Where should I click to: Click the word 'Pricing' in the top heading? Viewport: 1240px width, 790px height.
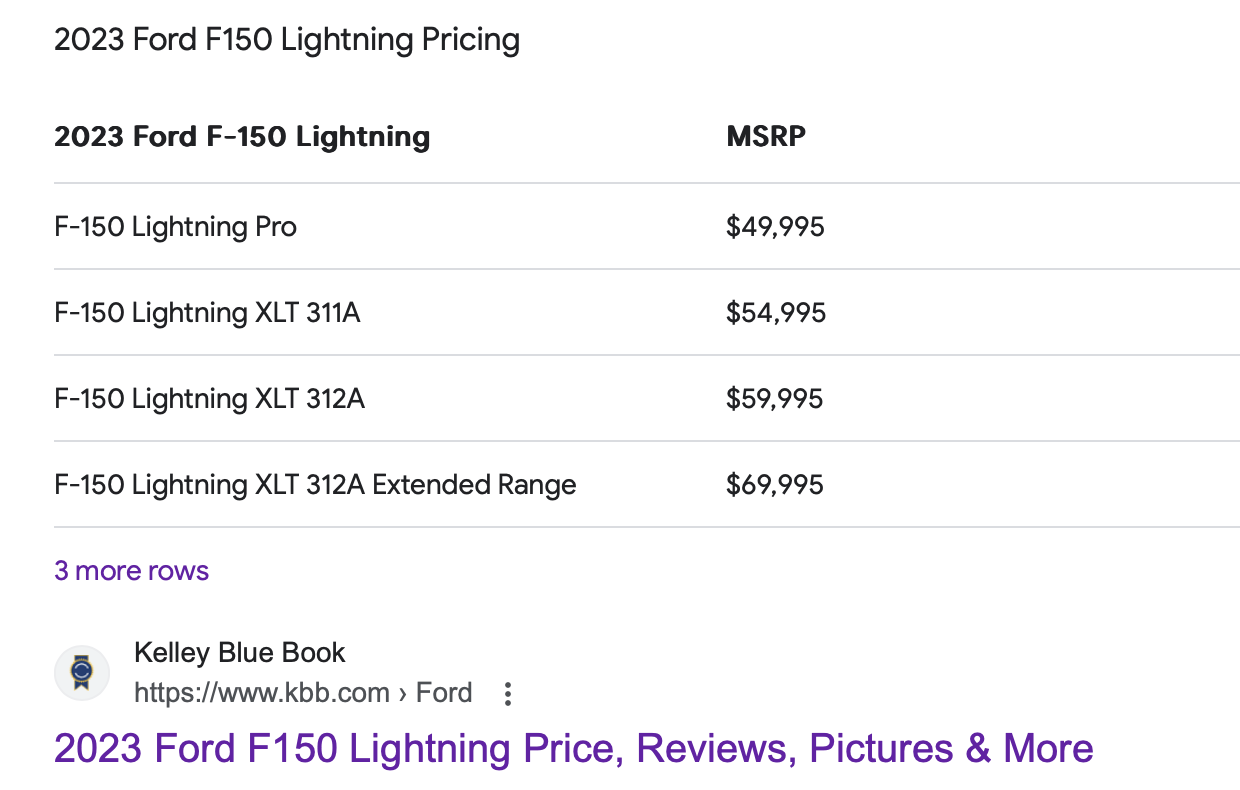469,40
